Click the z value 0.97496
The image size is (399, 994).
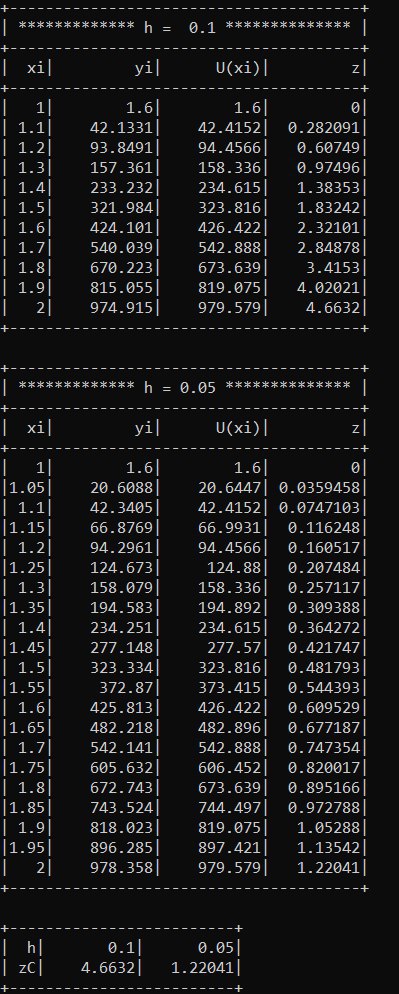click(328, 168)
